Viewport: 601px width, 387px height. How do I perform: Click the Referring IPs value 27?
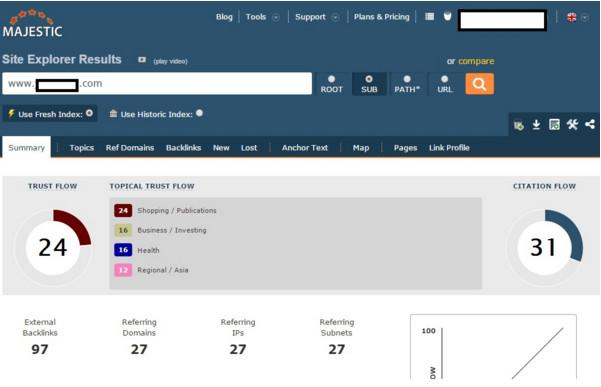238,349
